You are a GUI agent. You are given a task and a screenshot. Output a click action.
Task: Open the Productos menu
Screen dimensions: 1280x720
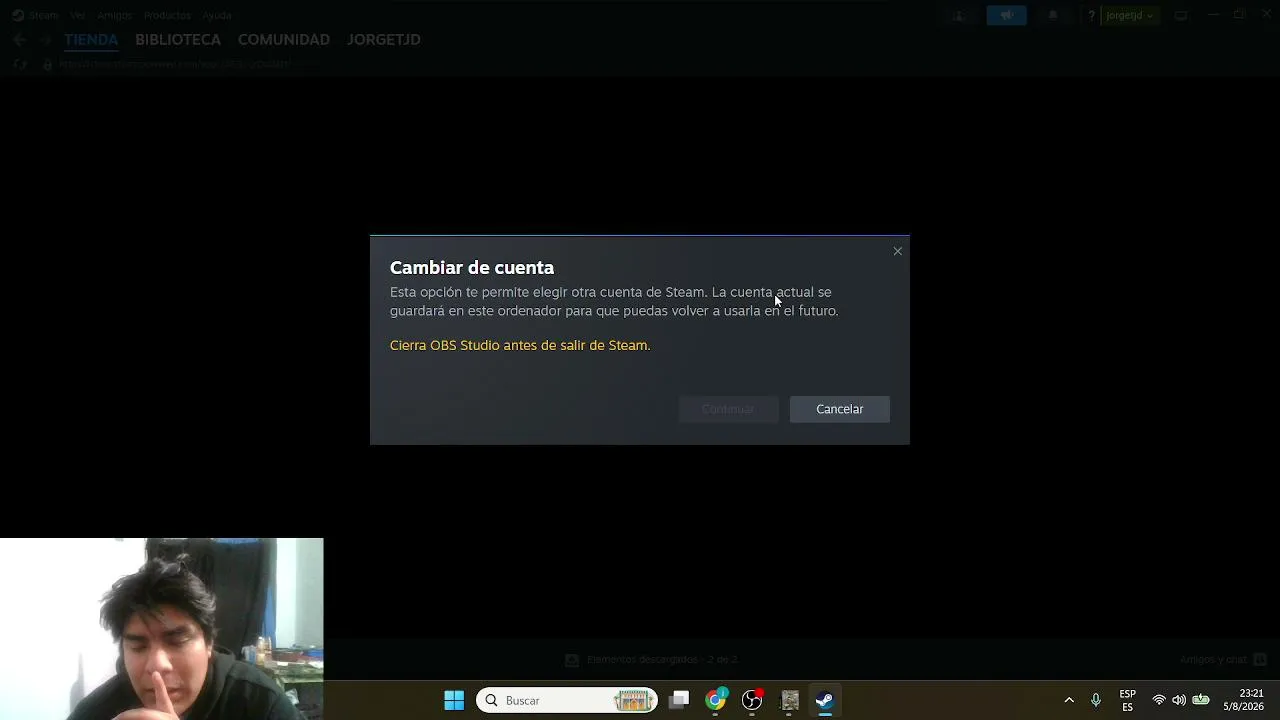[x=166, y=15]
